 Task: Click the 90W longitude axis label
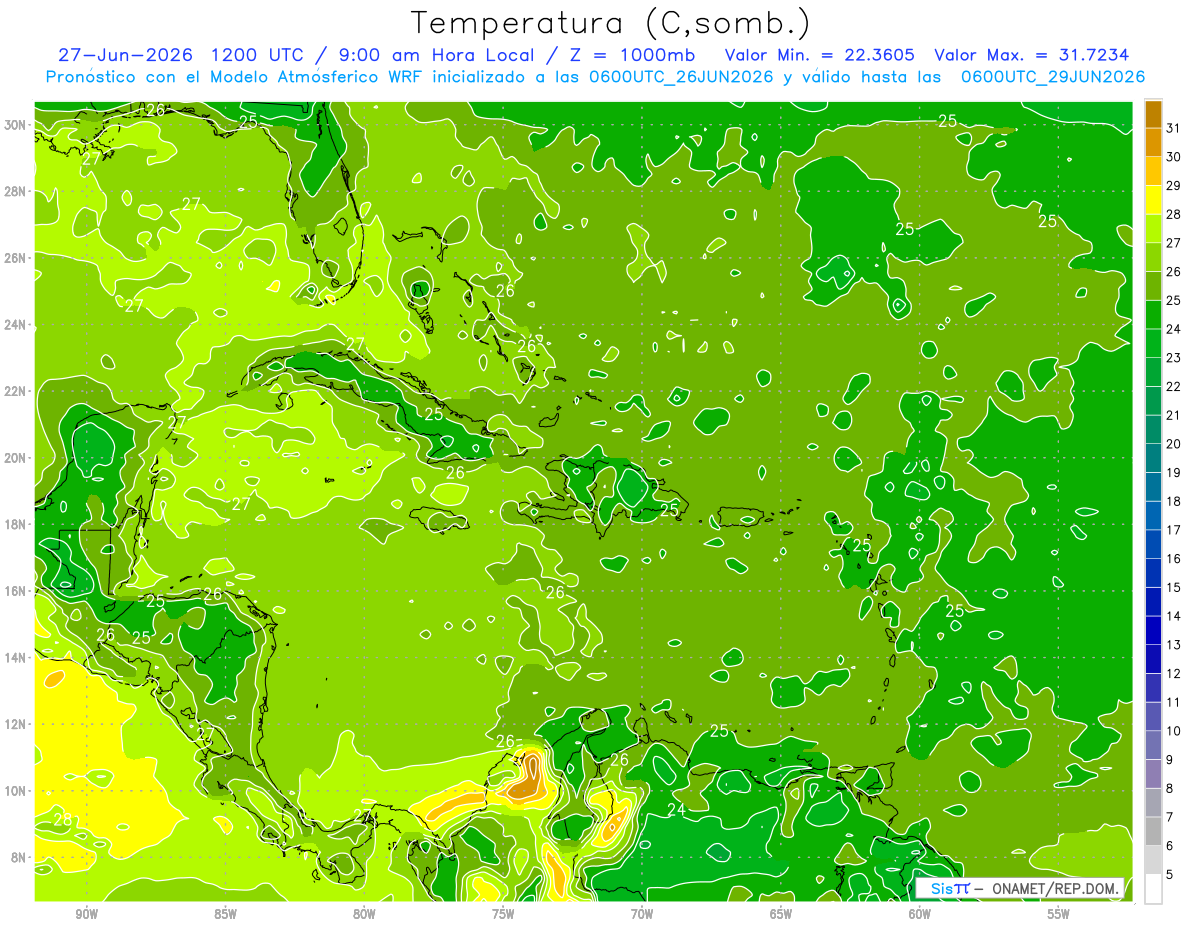pos(87,915)
